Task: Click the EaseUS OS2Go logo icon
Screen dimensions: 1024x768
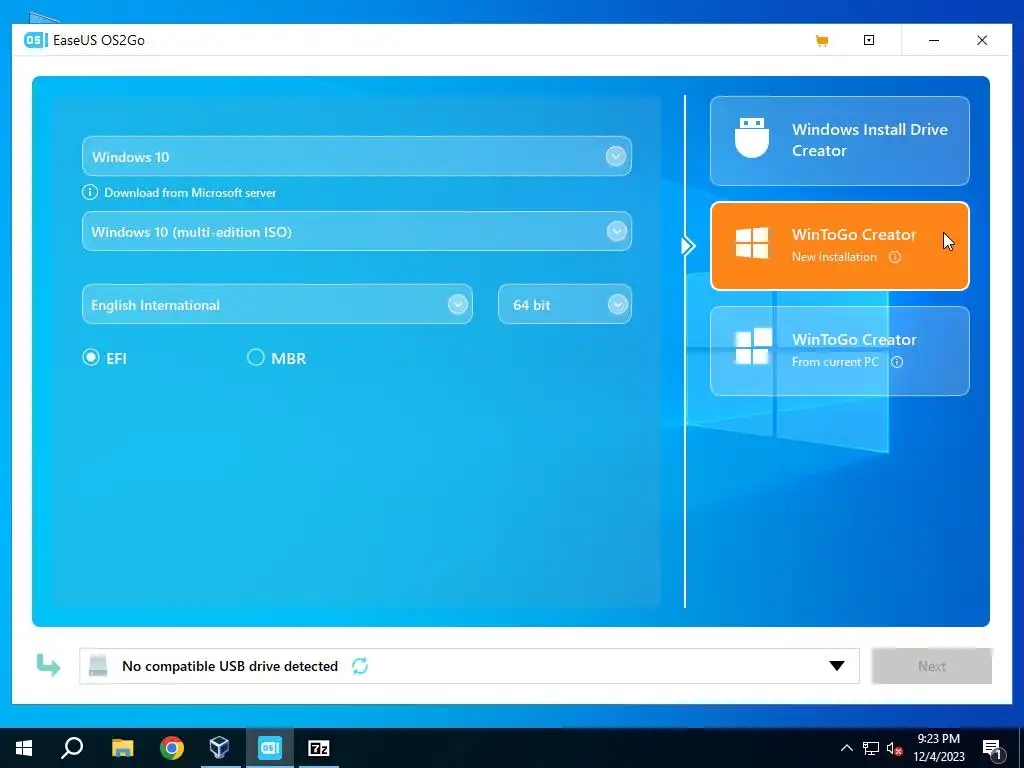Action: [36, 40]
